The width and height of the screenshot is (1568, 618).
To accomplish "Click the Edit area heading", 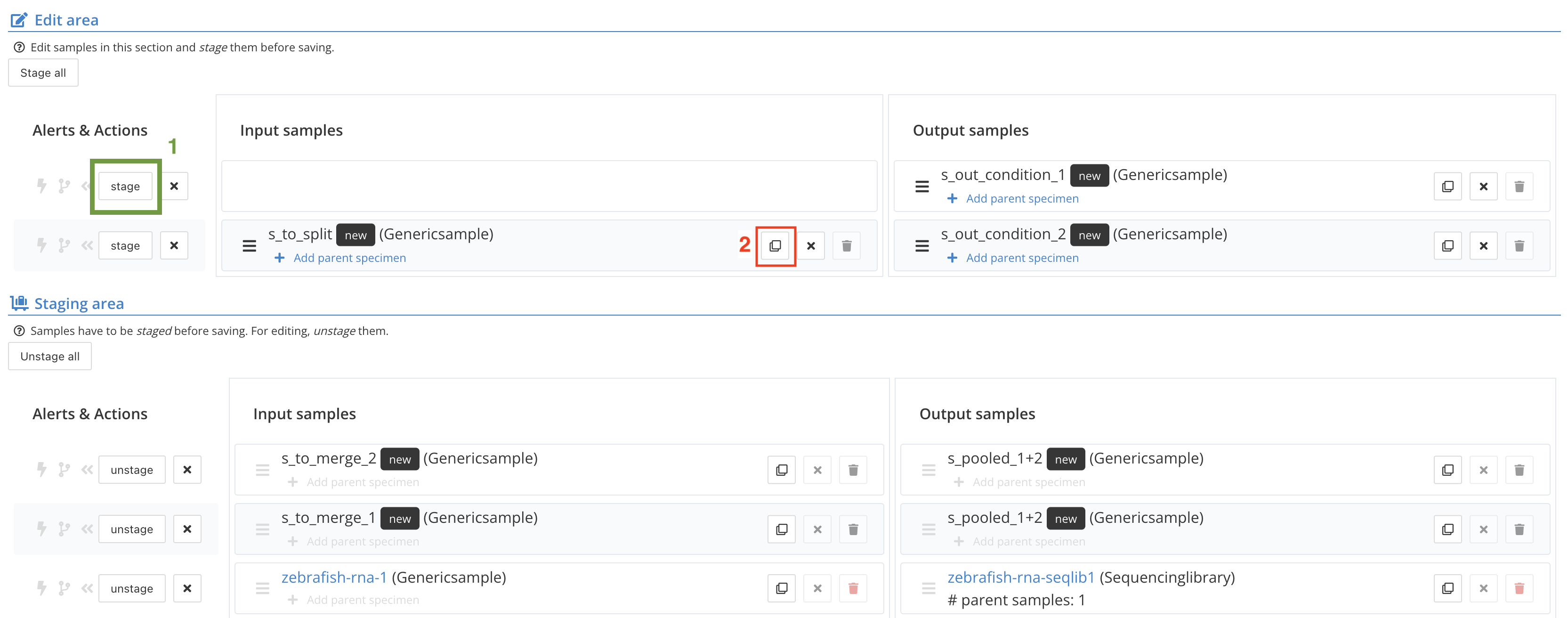I will [x=66, y=20].
